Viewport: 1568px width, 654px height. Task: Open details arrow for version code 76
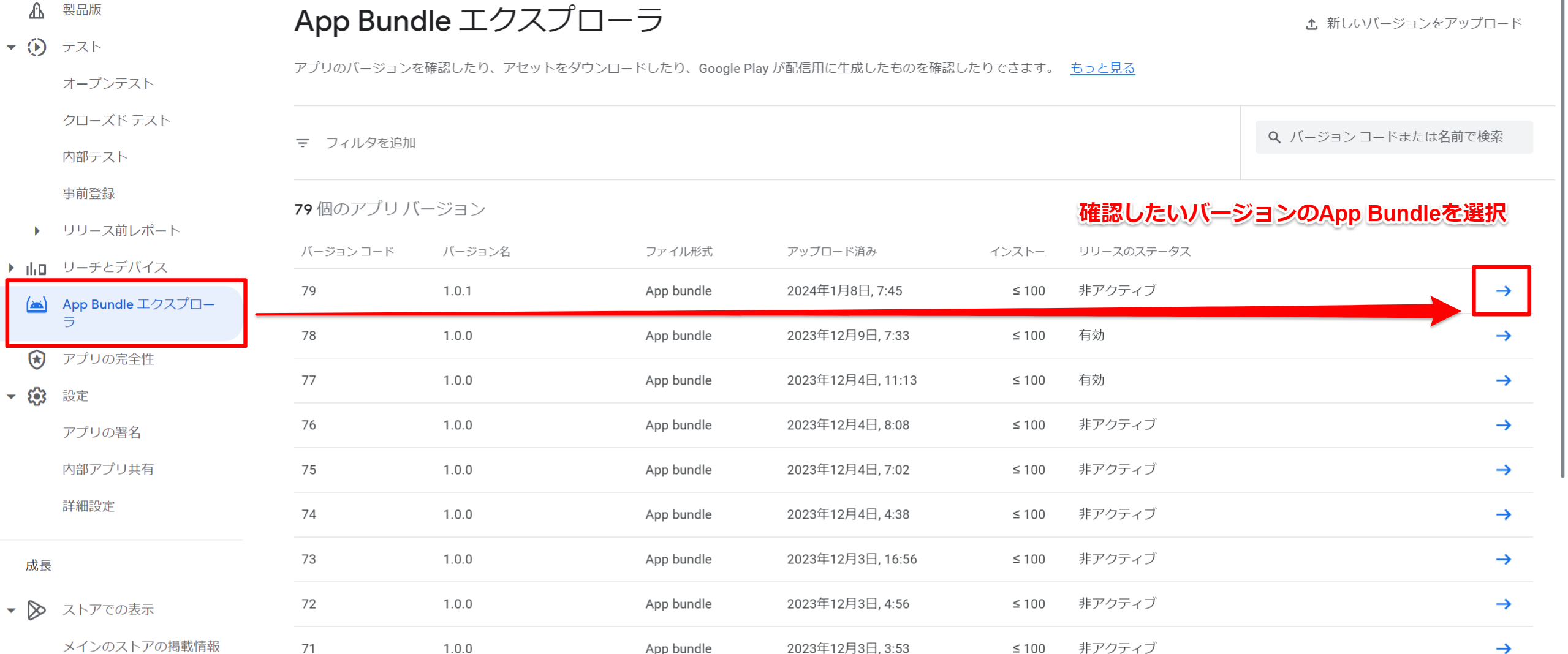click(1503, 425)
